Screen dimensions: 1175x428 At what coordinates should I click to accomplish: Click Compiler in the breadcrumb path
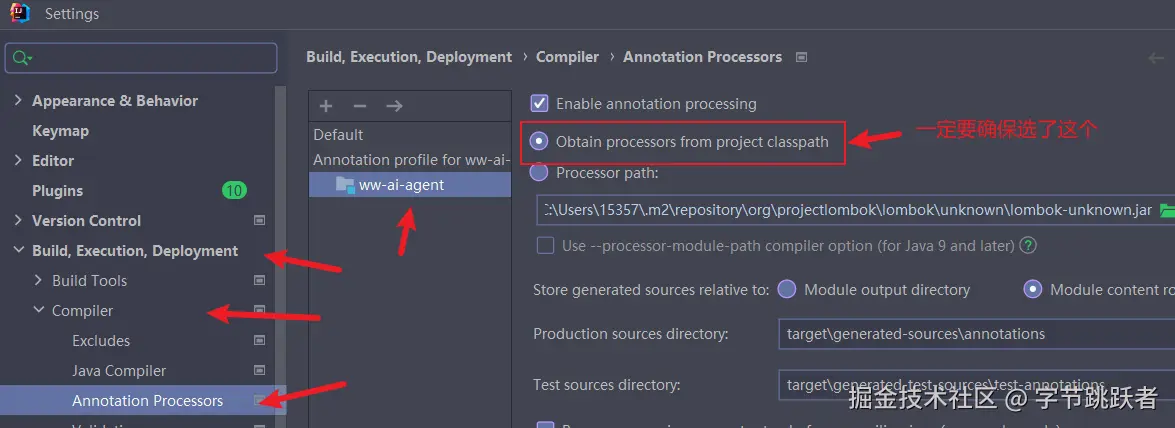point(567,57)
